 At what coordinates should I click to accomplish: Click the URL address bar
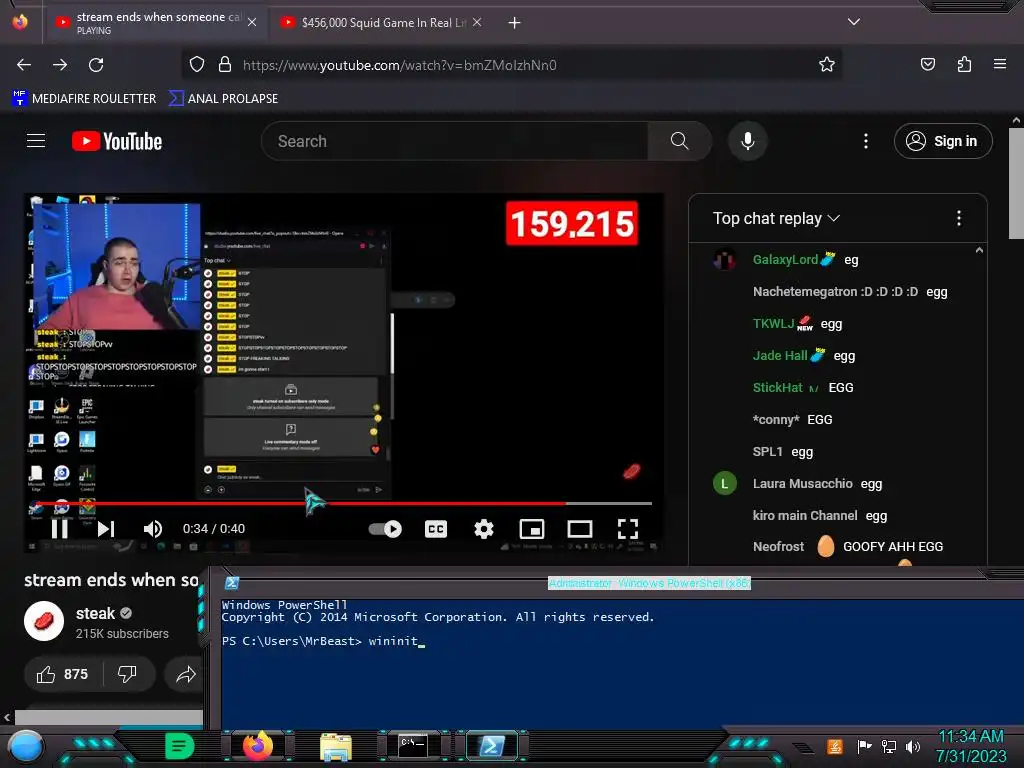pos(511,65)
